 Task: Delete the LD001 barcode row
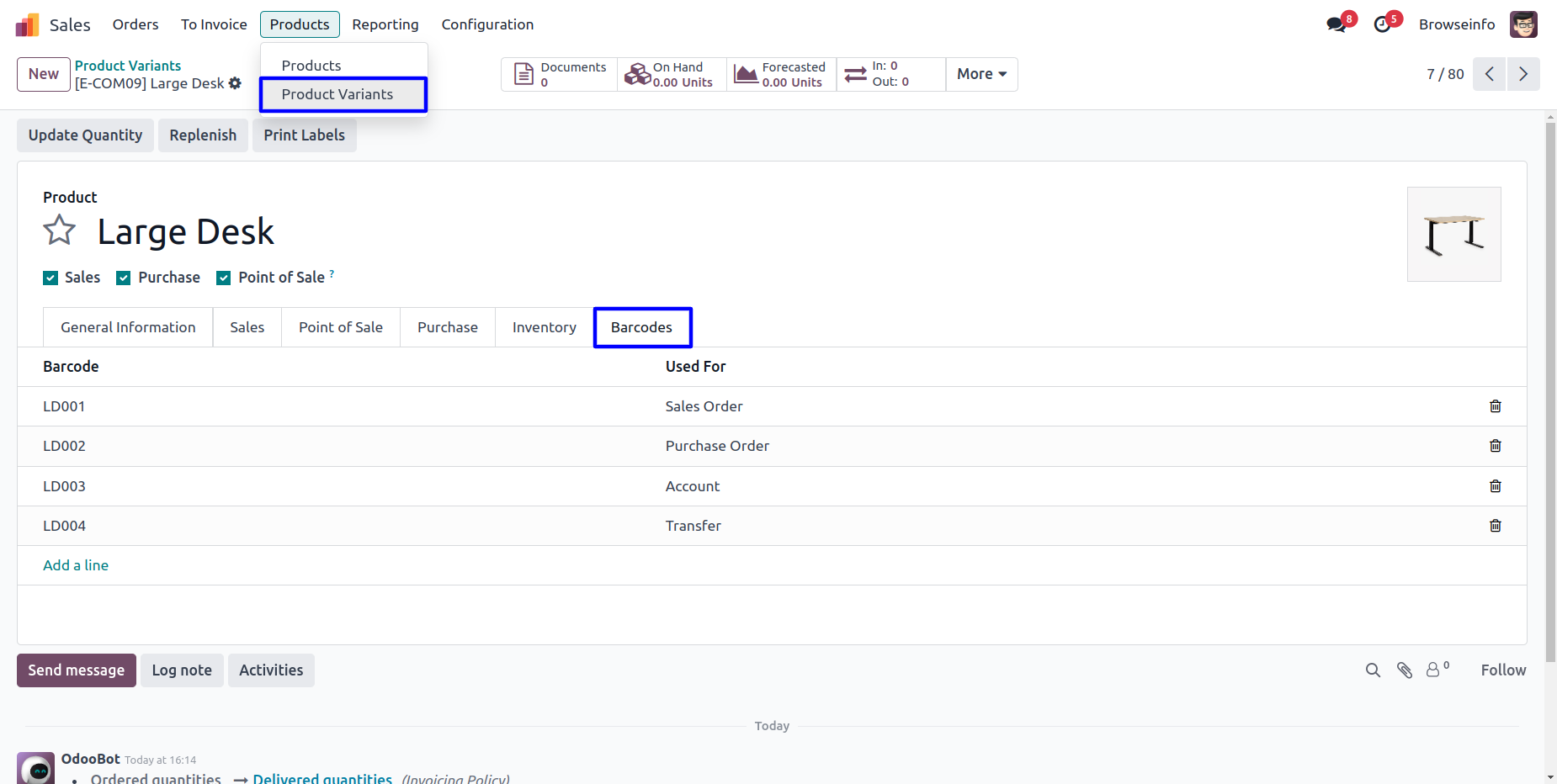(1495, 406)
